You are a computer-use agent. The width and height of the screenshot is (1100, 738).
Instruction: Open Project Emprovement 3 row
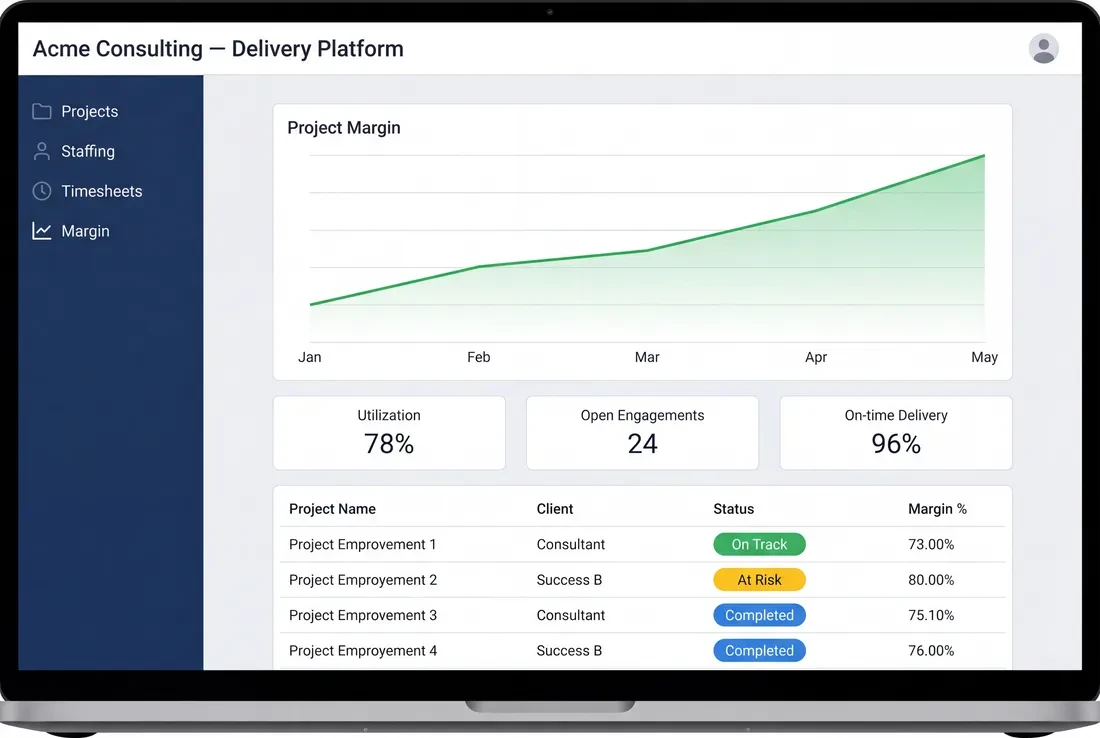point(643,615)
